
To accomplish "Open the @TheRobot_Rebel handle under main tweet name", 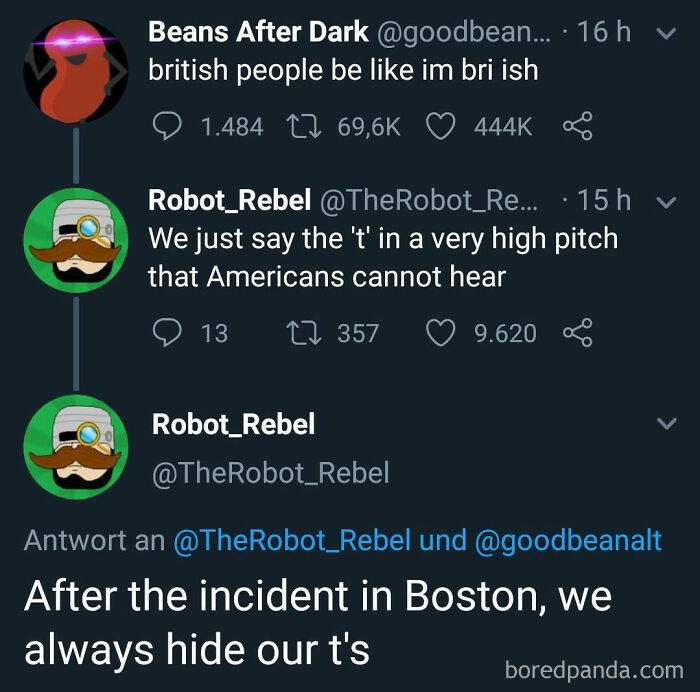I will click(x=270, y=472).
